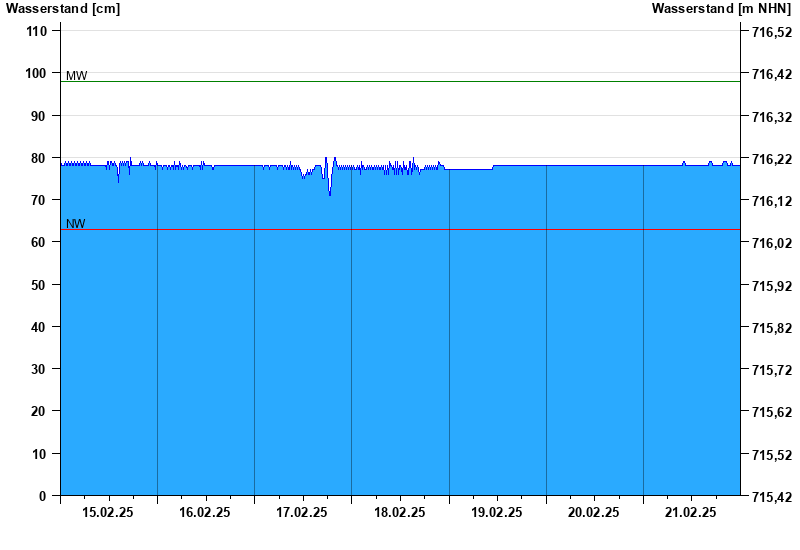800x550 pixels.
Task: Click the Wasserstand [m NHN] axis title
Action: pos(721,8)
